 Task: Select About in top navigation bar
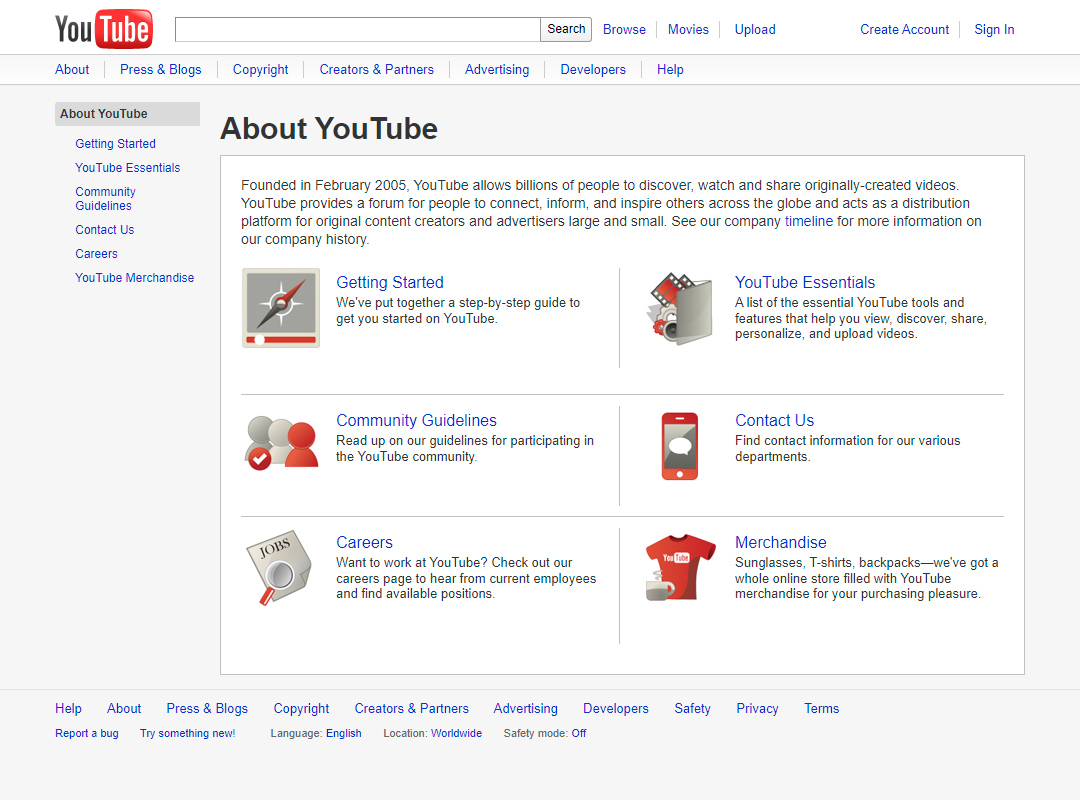point(72,70)
